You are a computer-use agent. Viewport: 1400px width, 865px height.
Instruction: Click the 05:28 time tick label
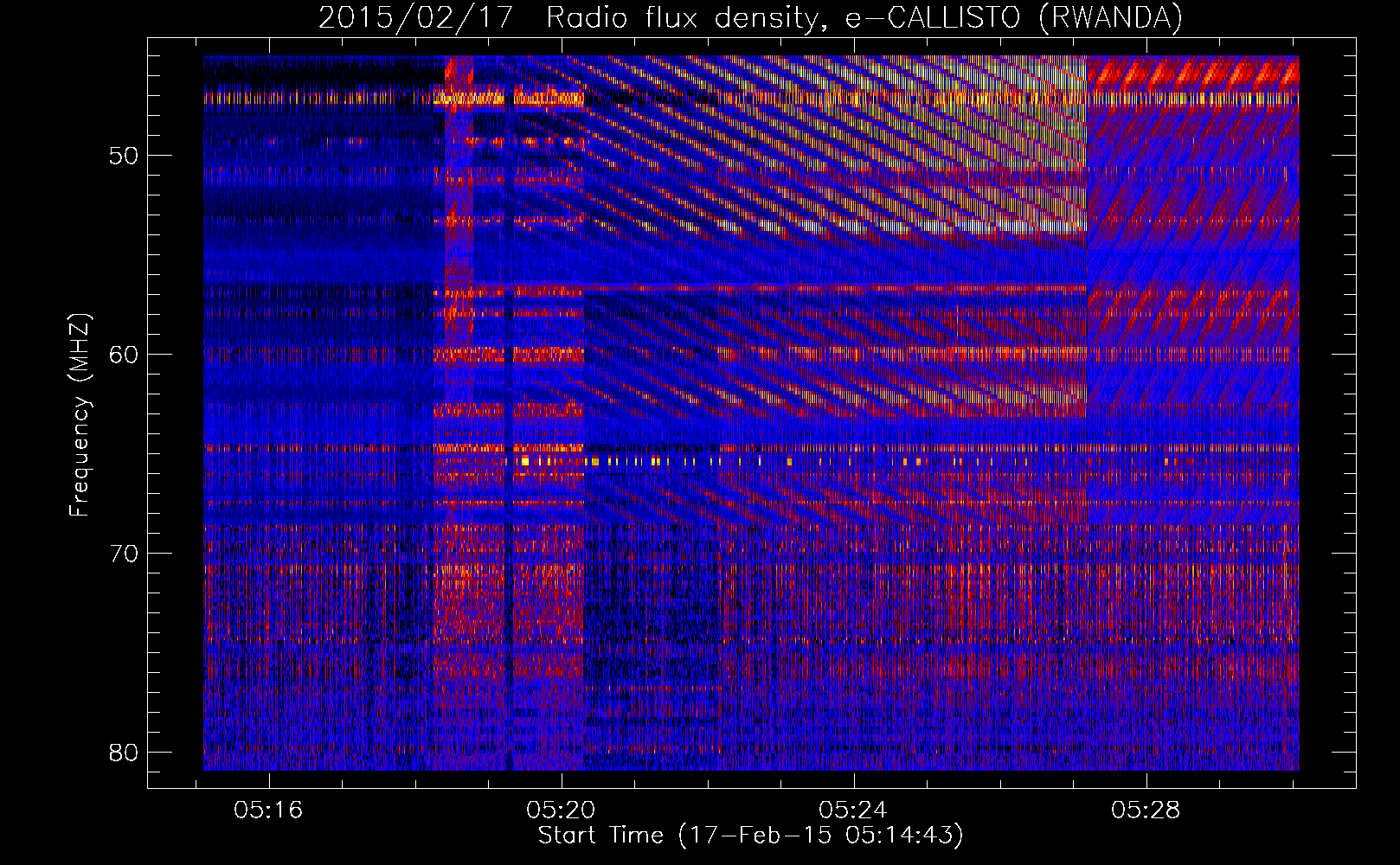click(x=1146, y=811)
